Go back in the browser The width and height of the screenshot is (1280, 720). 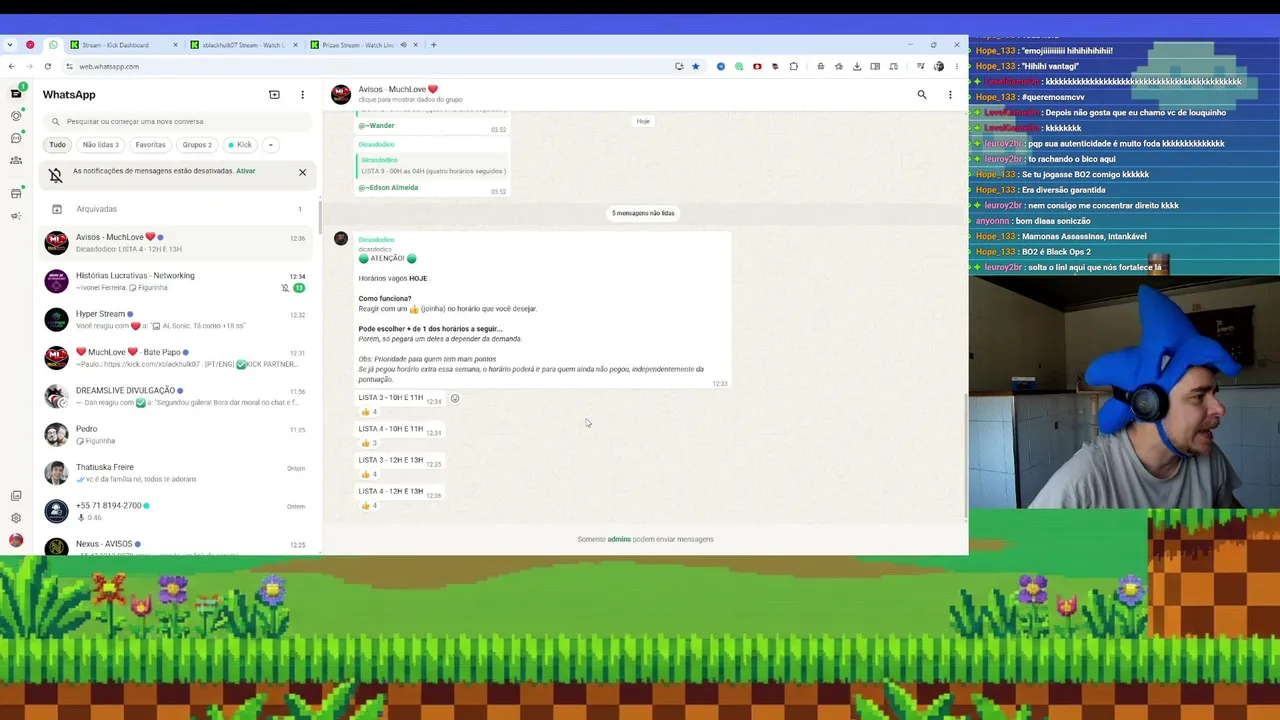(x=11, y=67)
